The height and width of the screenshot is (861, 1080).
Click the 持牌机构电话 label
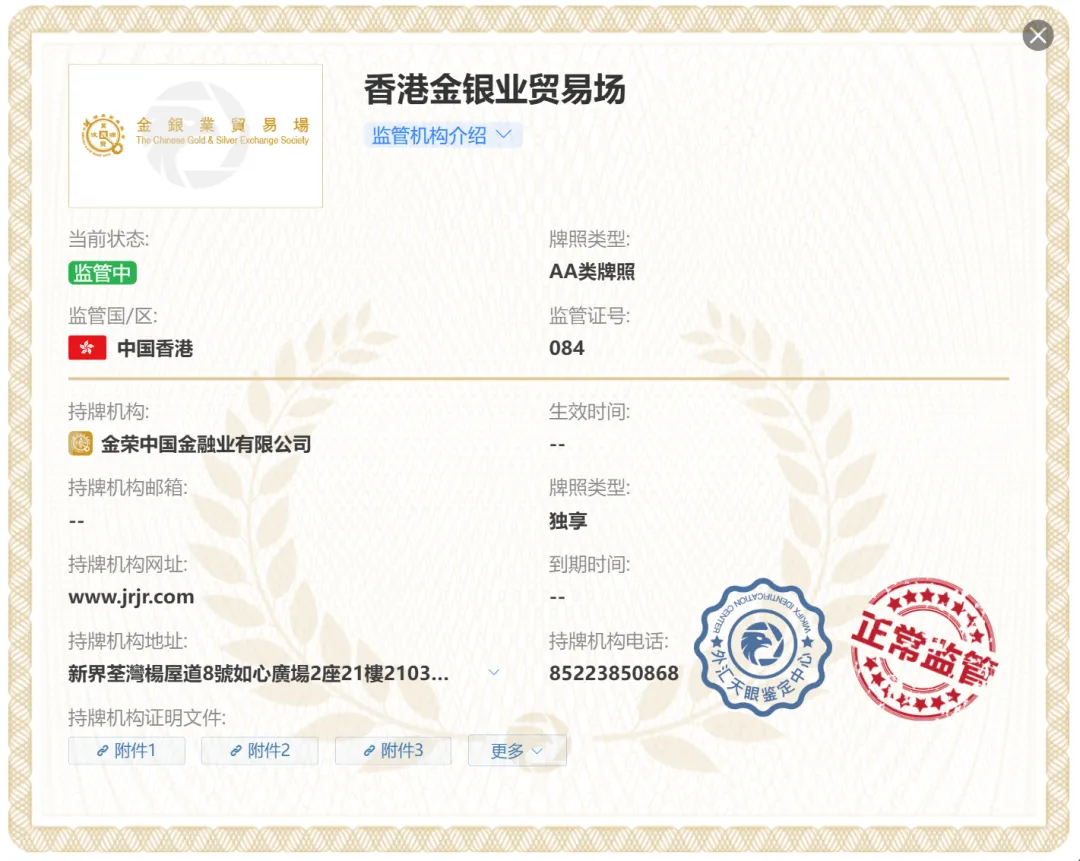pyautogui.click(x=608, y=641)
